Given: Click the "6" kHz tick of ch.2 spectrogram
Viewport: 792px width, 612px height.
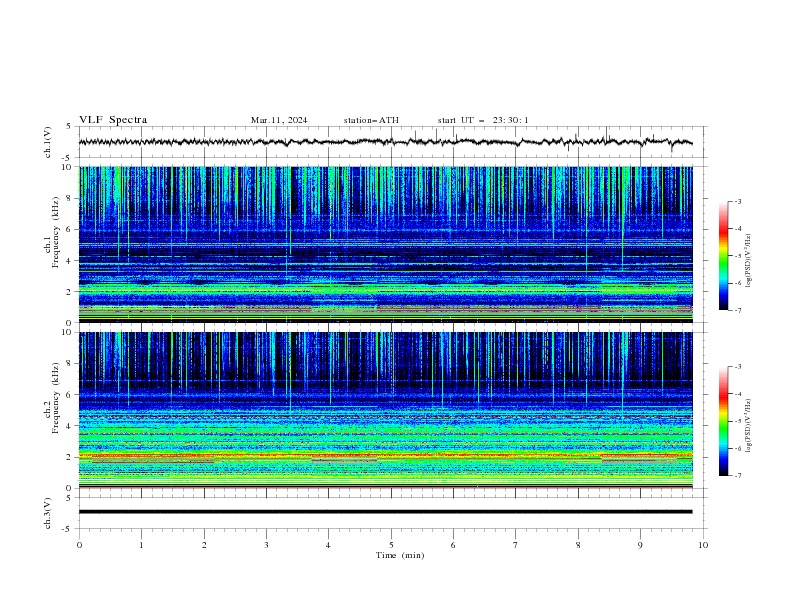Looking at the screenshot, I should (x=71, y=394).
